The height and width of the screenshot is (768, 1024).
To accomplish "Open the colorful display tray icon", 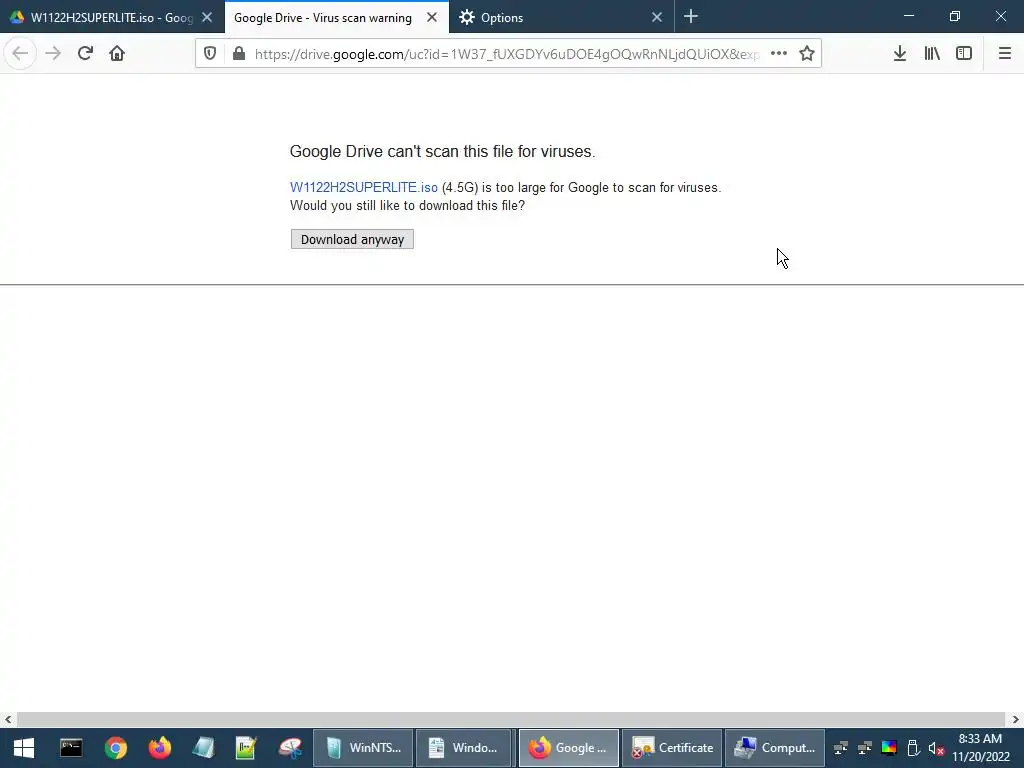I will (889, 748).
